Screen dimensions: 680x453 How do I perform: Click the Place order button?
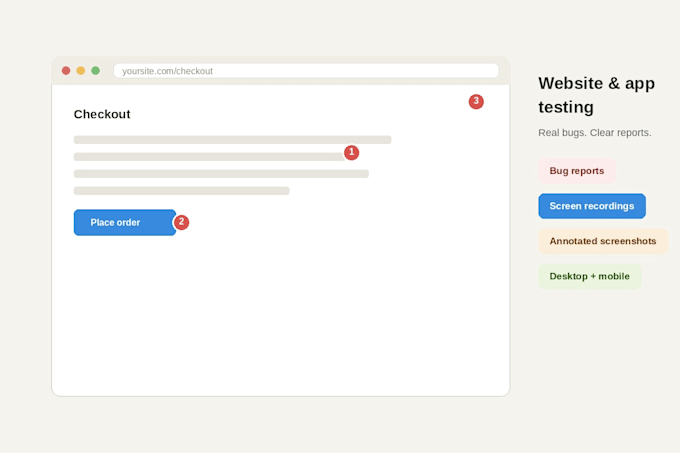125,222
